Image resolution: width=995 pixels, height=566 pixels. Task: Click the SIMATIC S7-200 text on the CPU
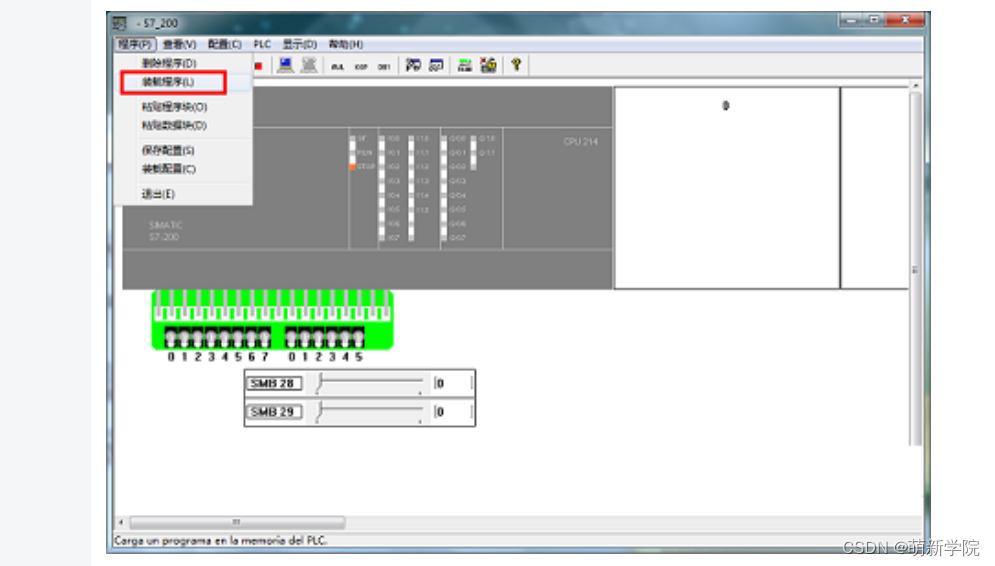click(x=165, y=231)
